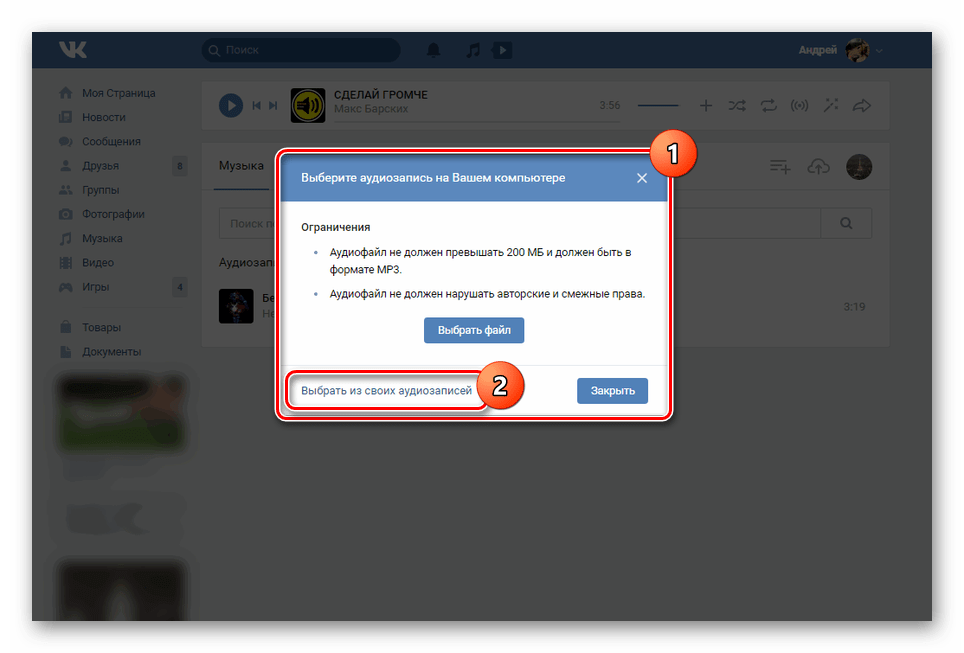Click the audio track thumbnail in list
Image resolution: width=964 pixels, height=653 pixels.
tap(236, 306)
